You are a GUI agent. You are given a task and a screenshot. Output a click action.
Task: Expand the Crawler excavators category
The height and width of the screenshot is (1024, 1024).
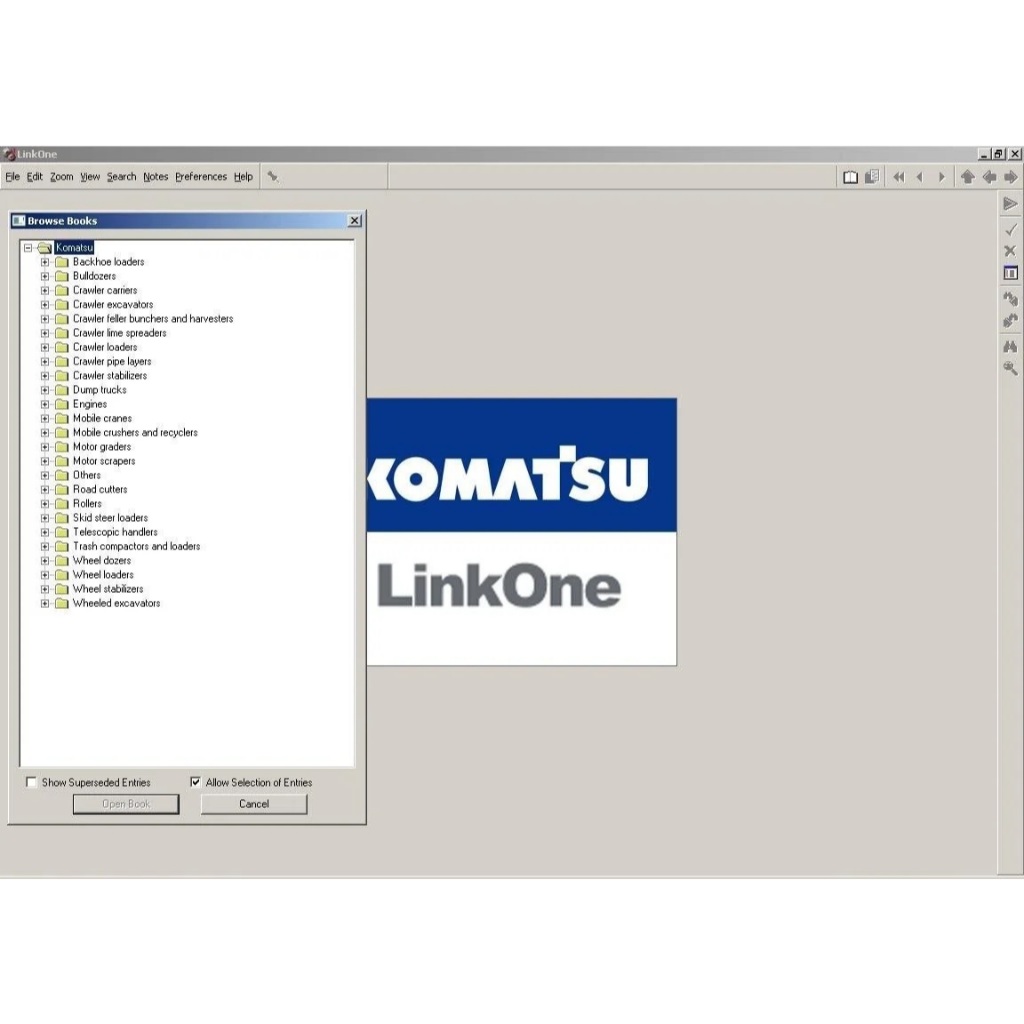tap(43, 304)
